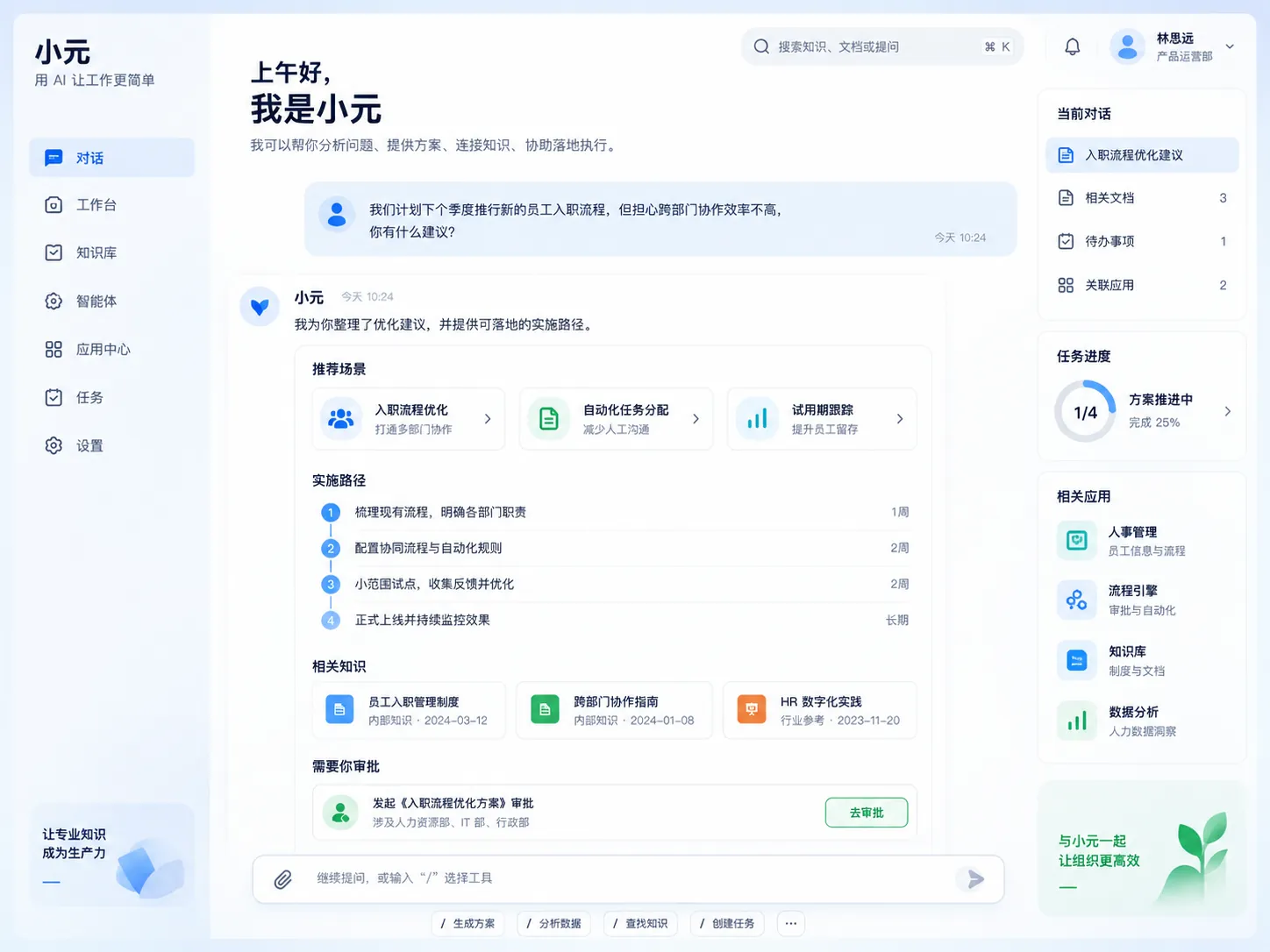Select 入职流程优化建议 current conversation
Viewport: 1270px width, 952px height.
tap(1142, 155)
